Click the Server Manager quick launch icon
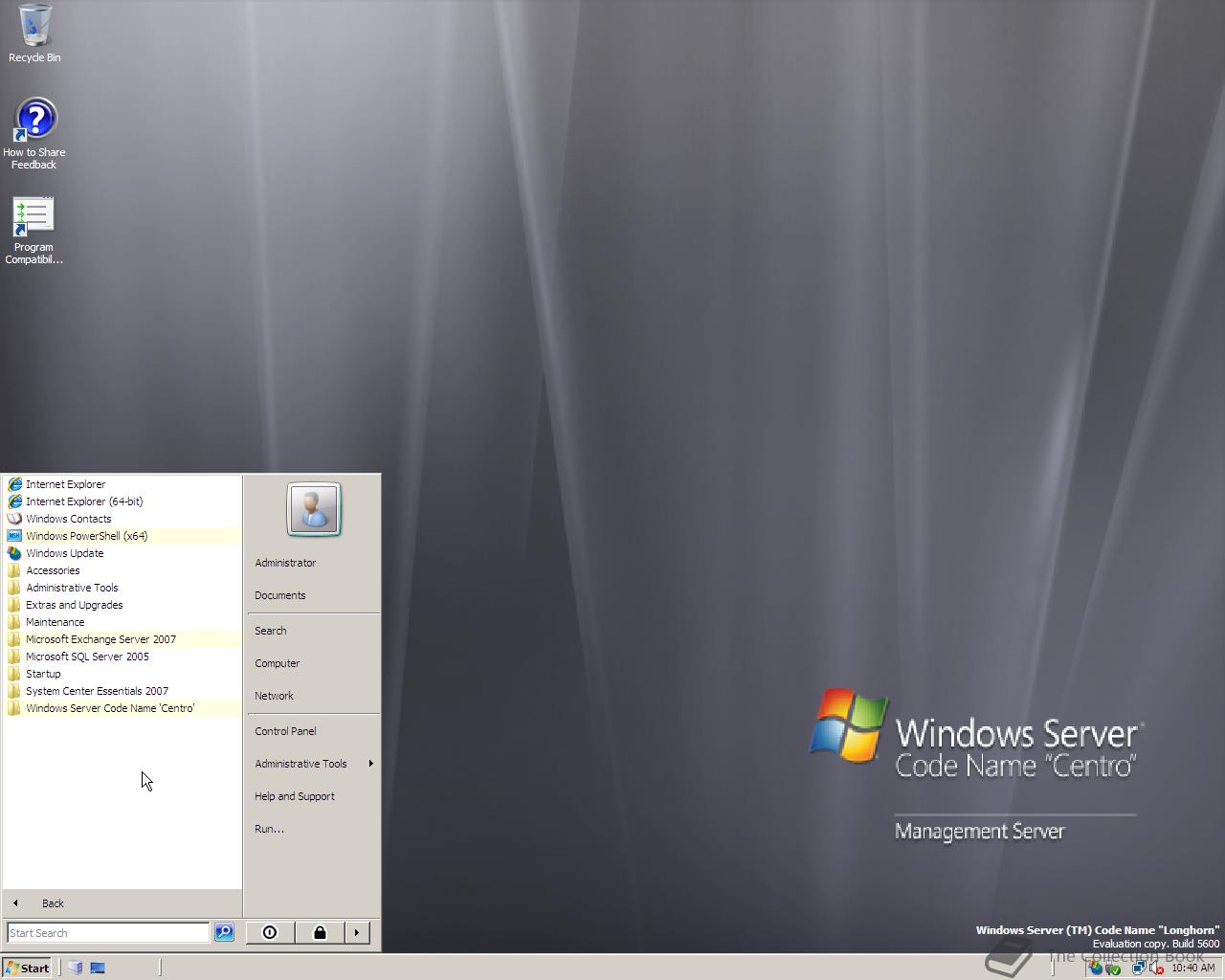Viewport: 1225px width, 980px height. [76, 968]
